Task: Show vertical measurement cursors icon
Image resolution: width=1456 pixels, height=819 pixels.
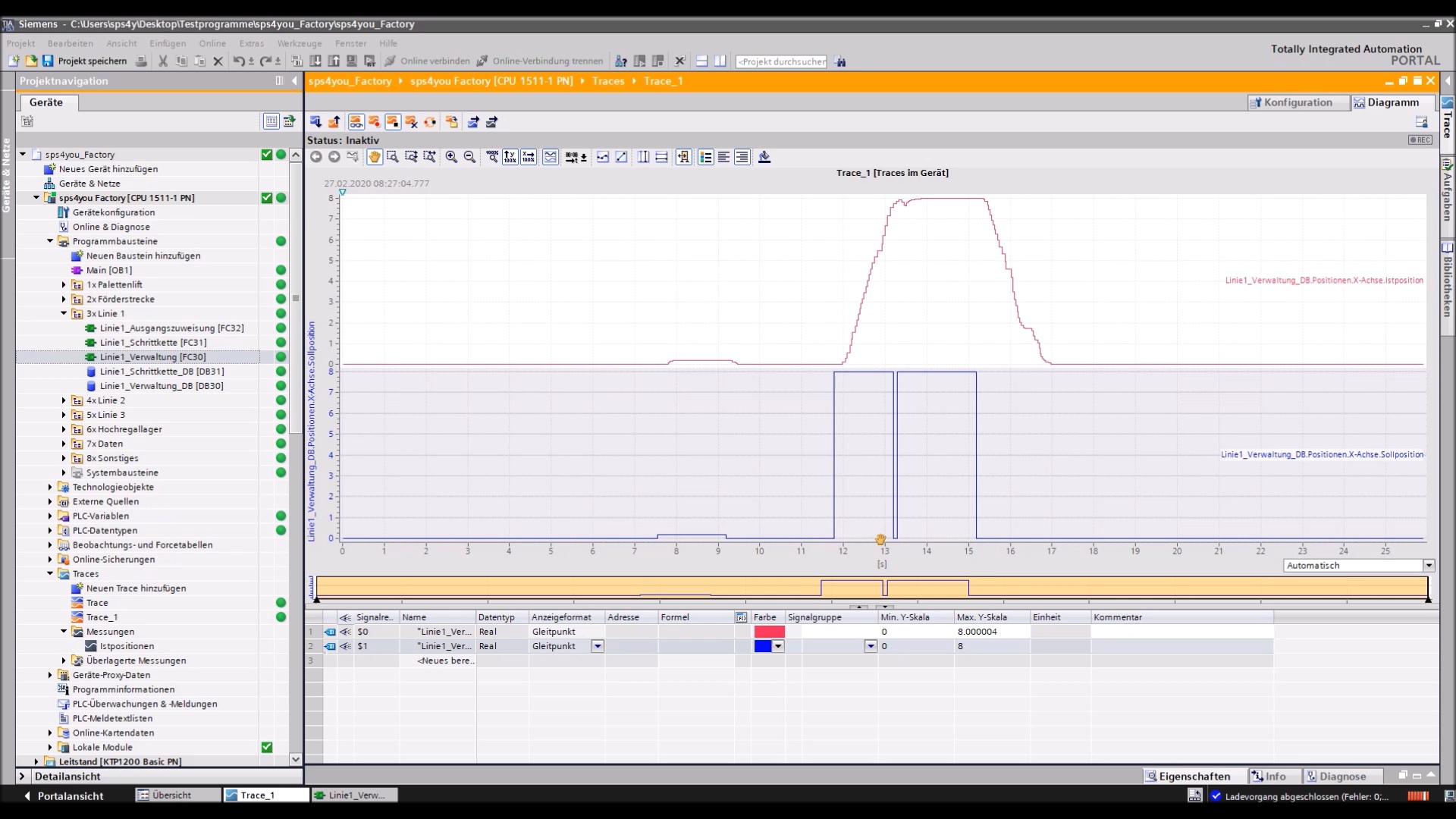Action: pyautogui.click(x=643, y=157)
